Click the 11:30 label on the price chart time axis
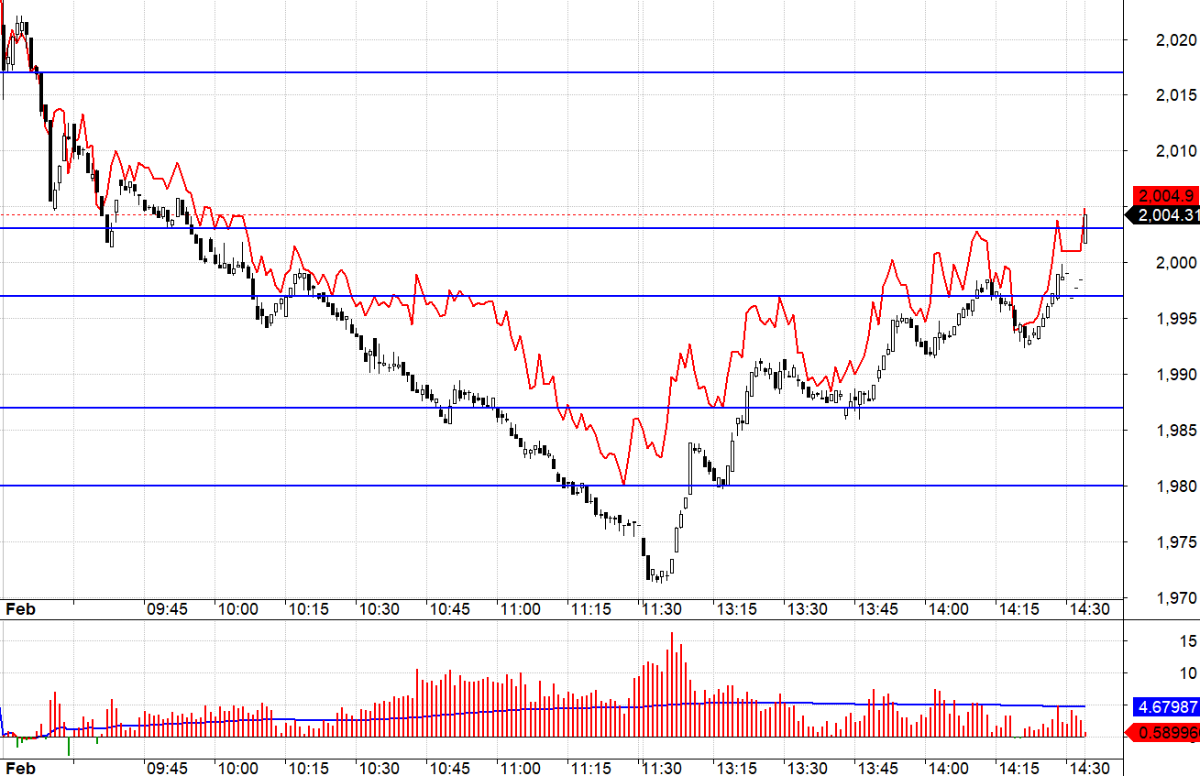The height and width of the screenshot is (776, 1200). pos(662,609)
